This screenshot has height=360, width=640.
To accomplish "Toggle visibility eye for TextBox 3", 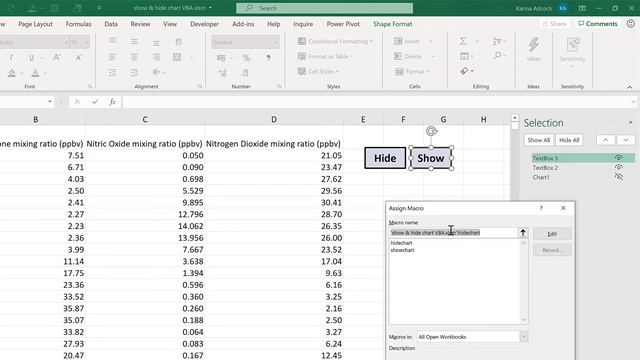I will pos(619,158).
